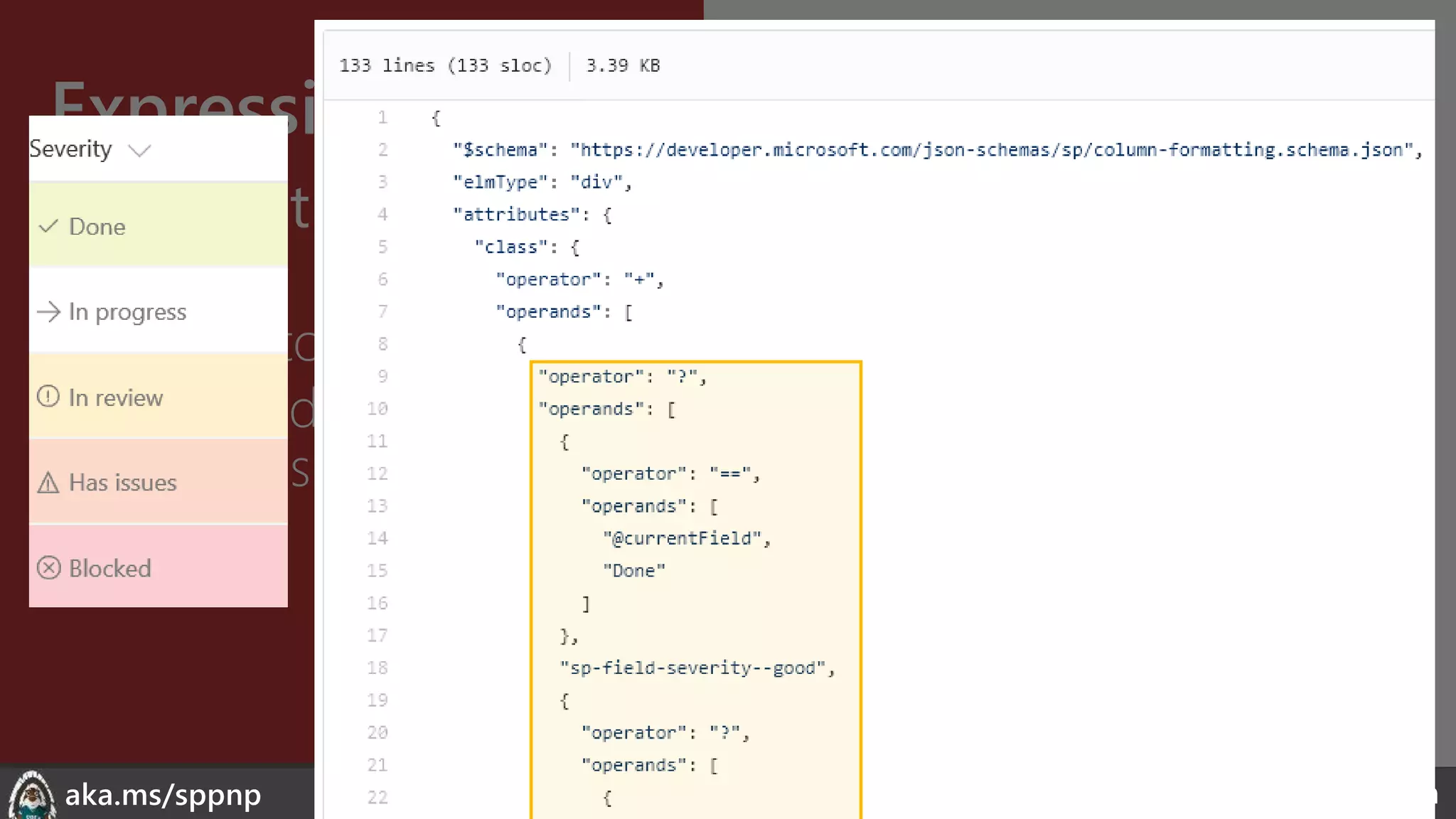Viewport: 1456px width, 819px height.
Task: Click the In review status text
Action: [116, 398]
